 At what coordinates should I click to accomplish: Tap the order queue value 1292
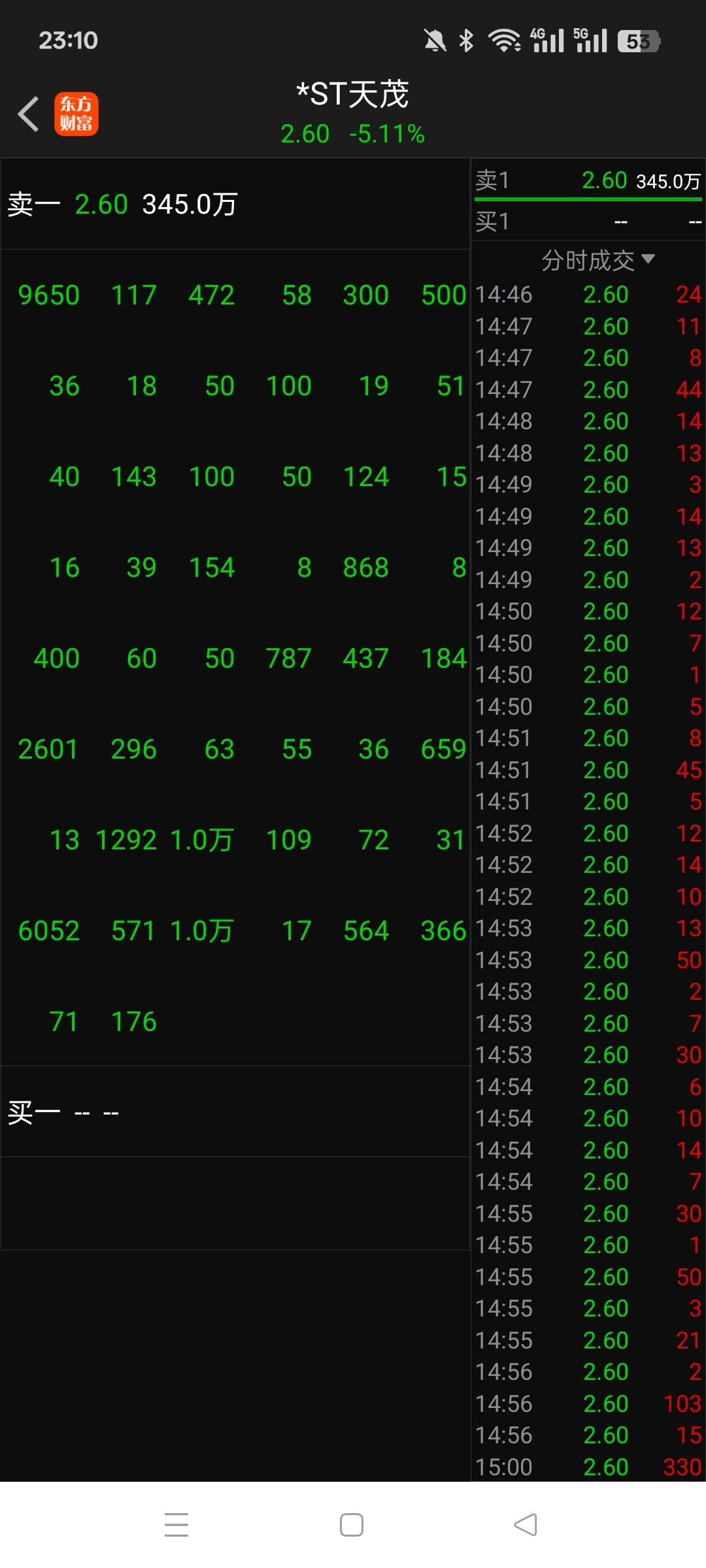(x=126, y=840)
